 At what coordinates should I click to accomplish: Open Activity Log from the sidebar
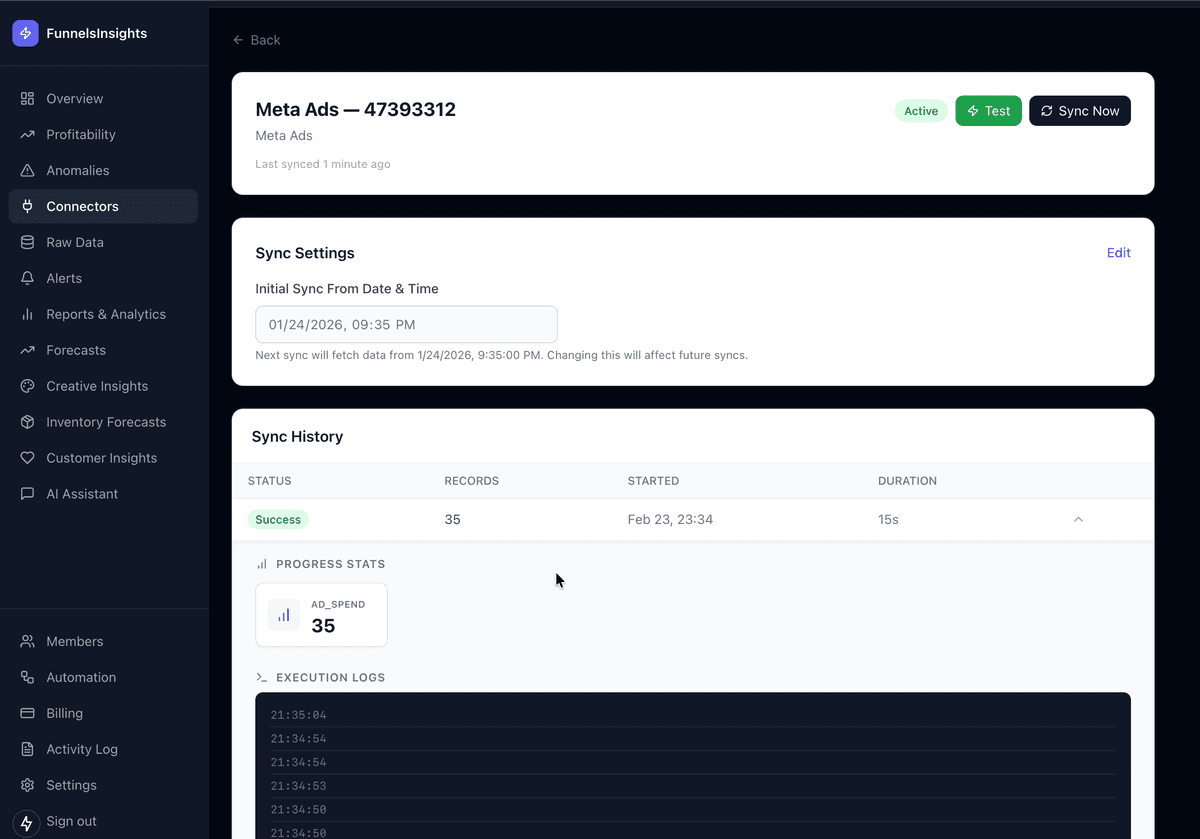click(28, 748)
